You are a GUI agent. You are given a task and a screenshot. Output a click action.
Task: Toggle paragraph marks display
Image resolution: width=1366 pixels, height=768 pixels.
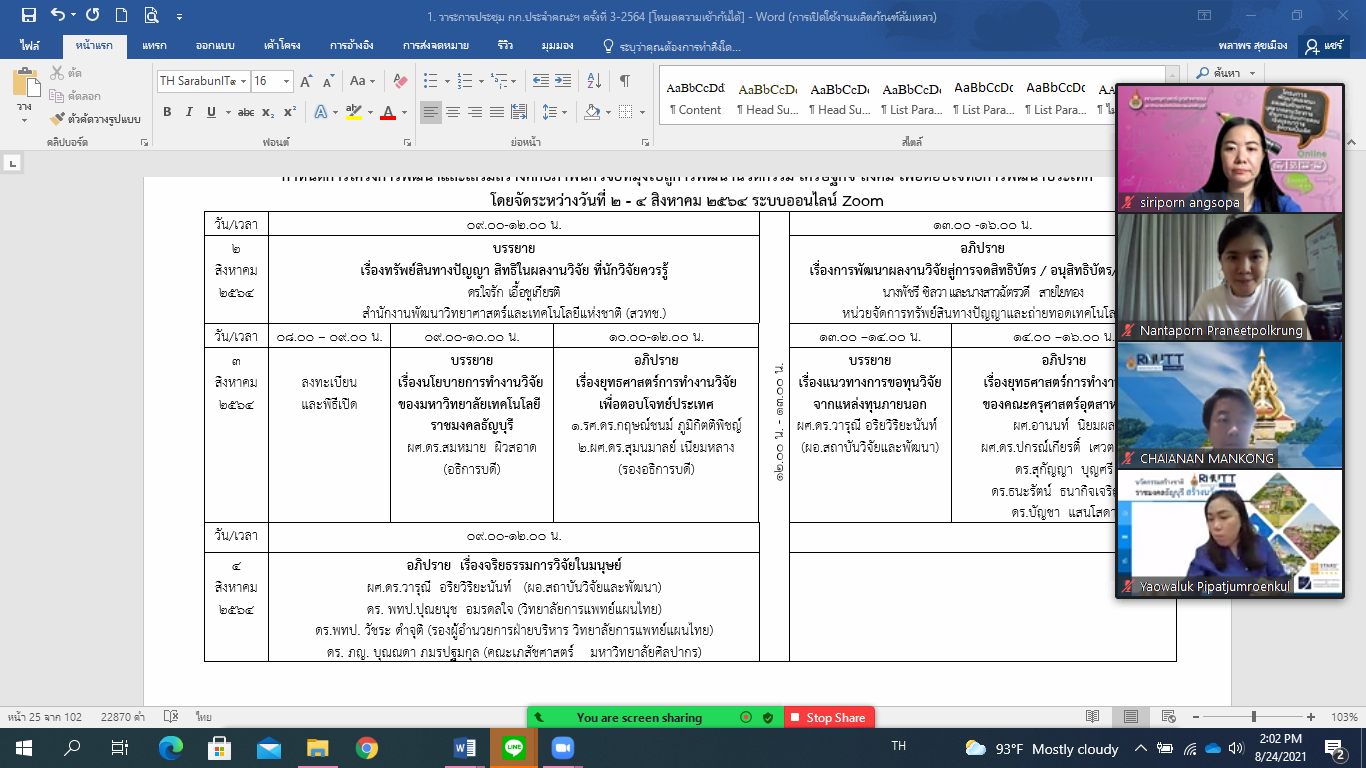coord(625,81)
